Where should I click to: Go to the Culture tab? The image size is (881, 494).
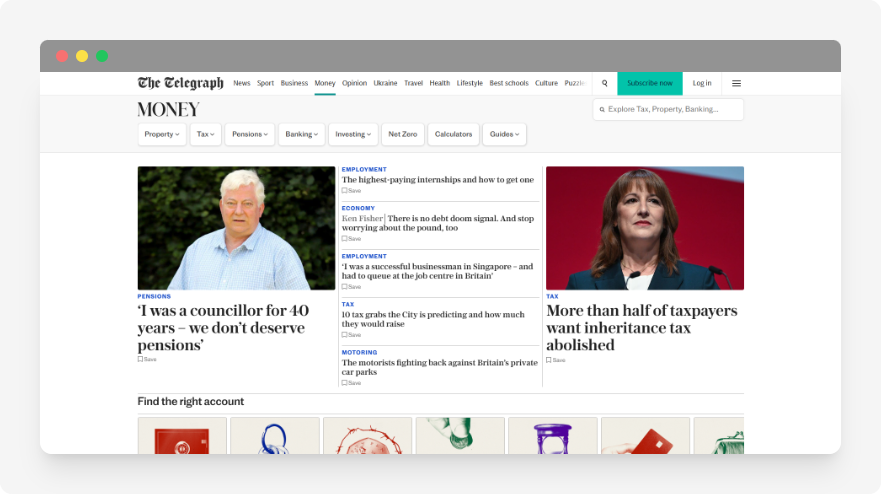coord(546,83)
